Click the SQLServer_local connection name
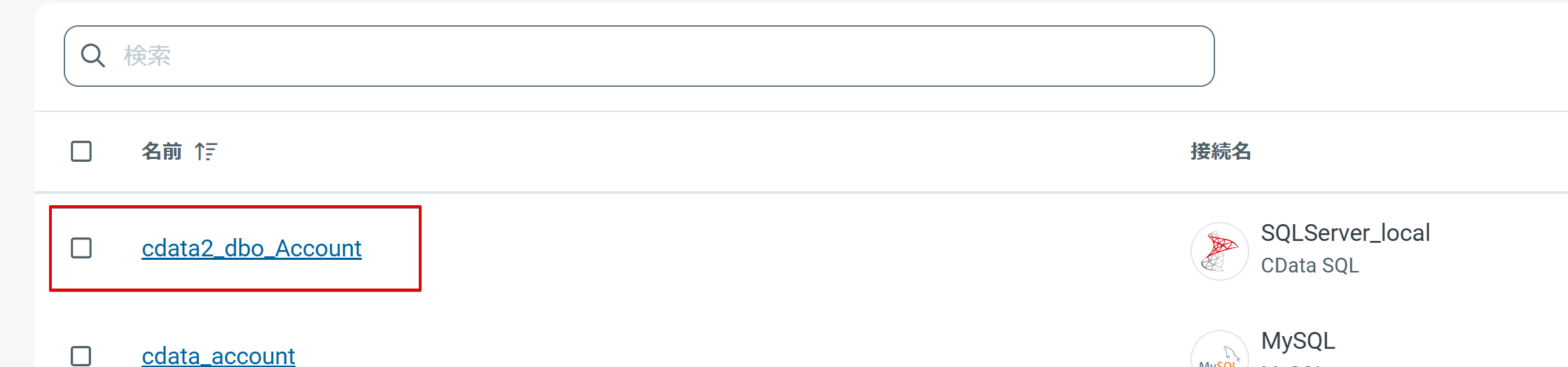Screen dimensions: 1568x367 pyautogui.click(x=1345, y=233)
